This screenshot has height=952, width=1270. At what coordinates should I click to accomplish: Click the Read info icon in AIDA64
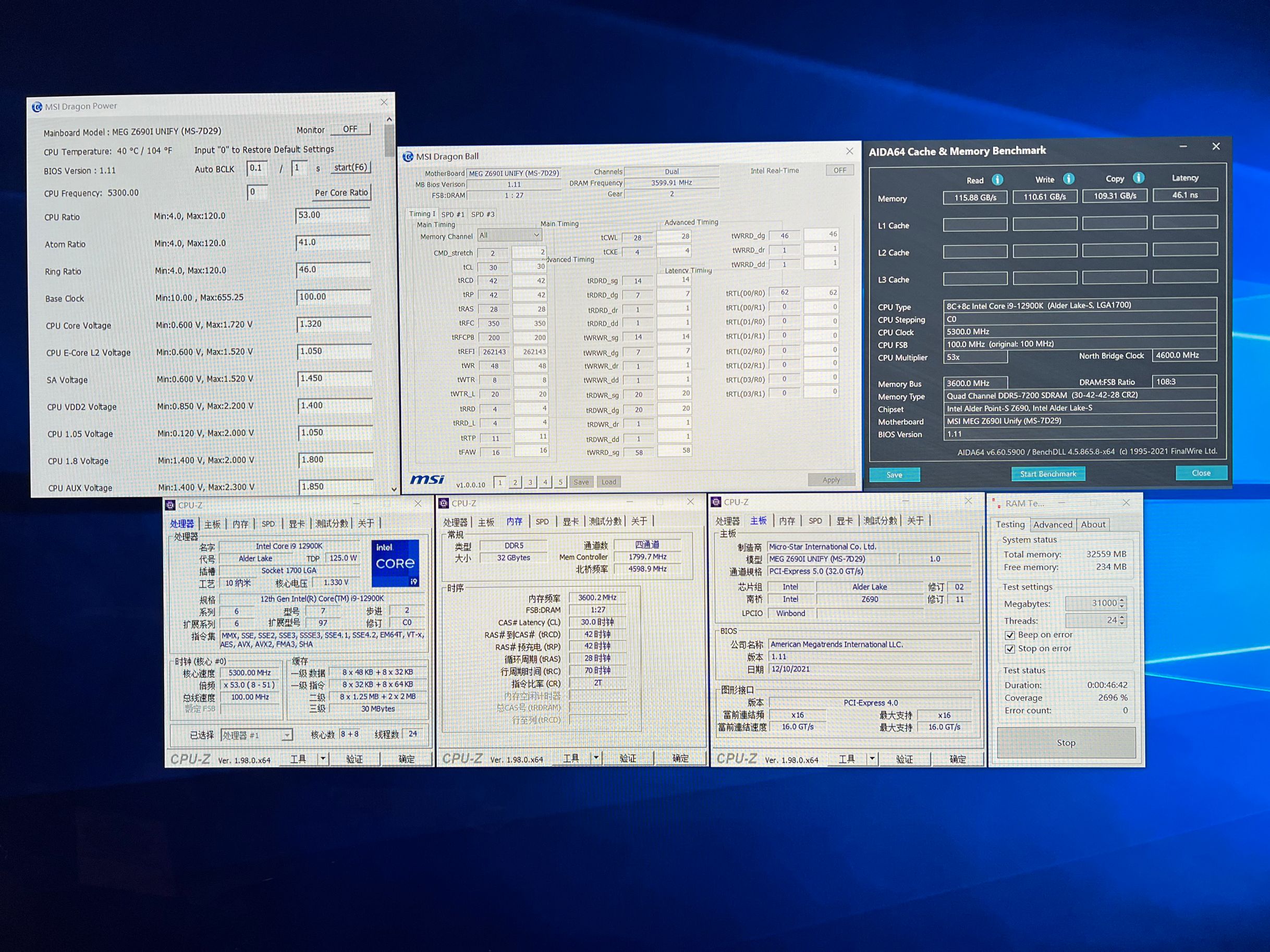[x=997, y=180]
